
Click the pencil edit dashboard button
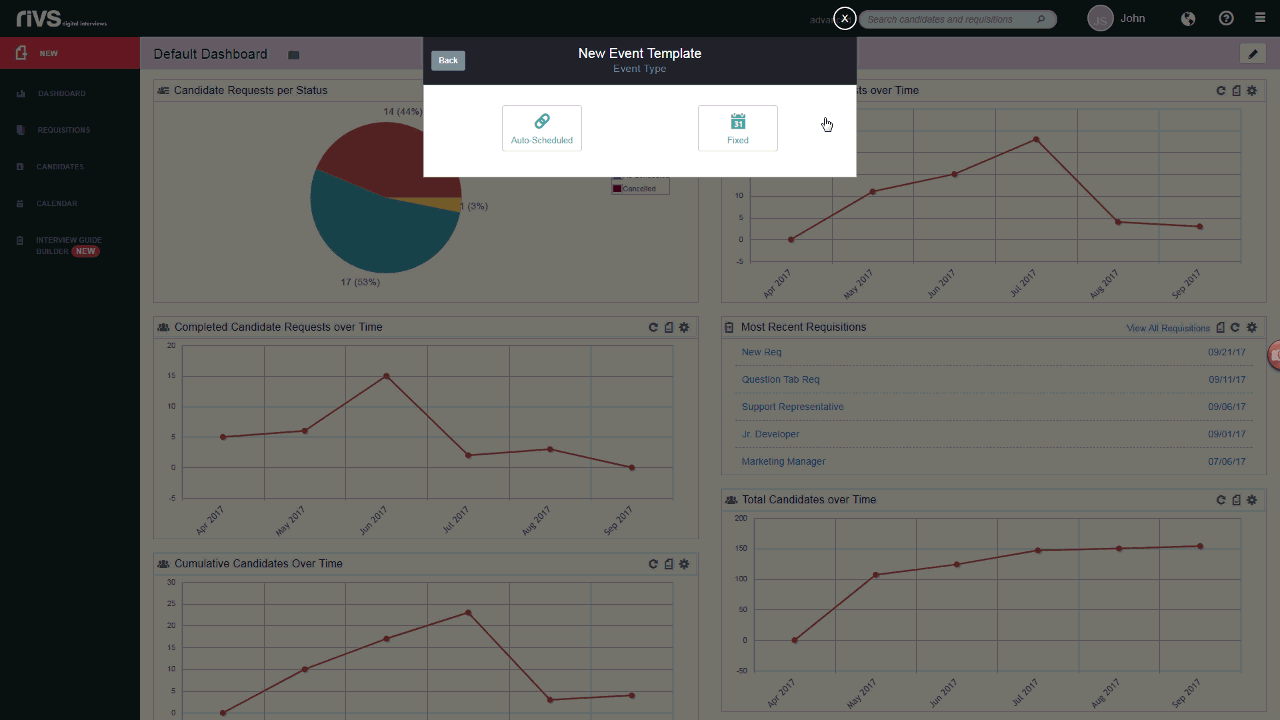1252,54
